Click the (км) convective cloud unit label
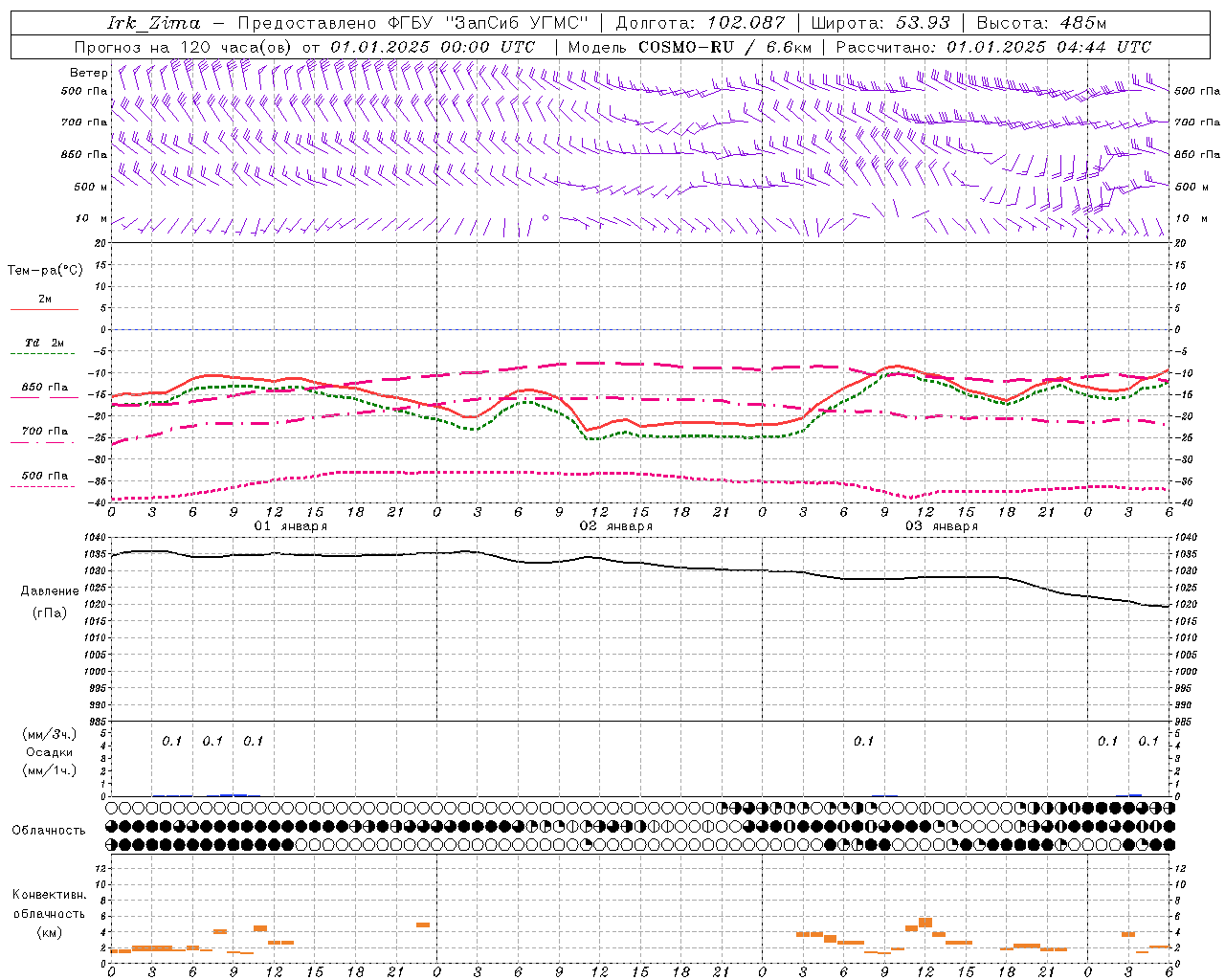1225x980 pixels. (50, 932)
